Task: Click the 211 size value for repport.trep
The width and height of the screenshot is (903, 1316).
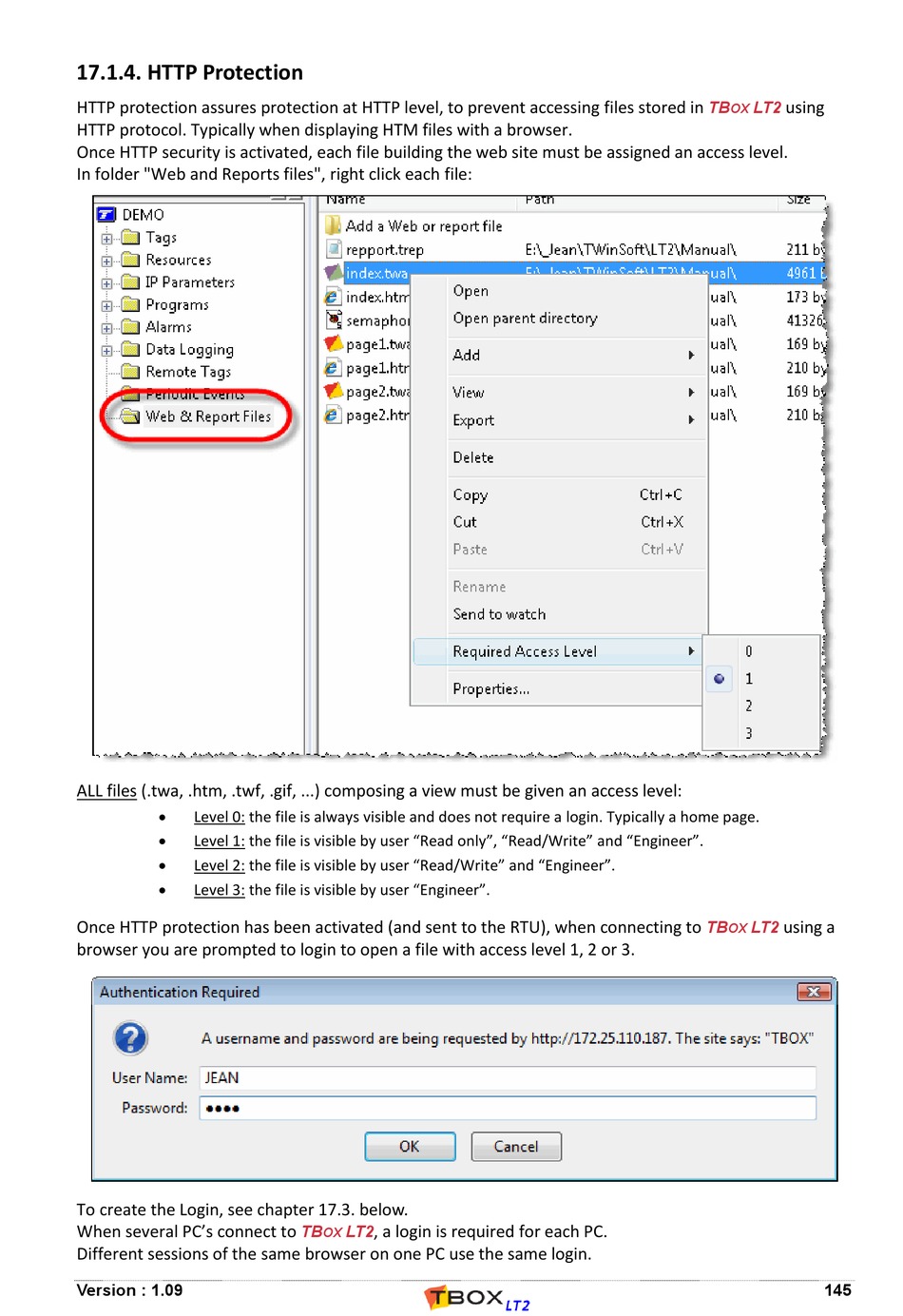Action: [797, 249]
